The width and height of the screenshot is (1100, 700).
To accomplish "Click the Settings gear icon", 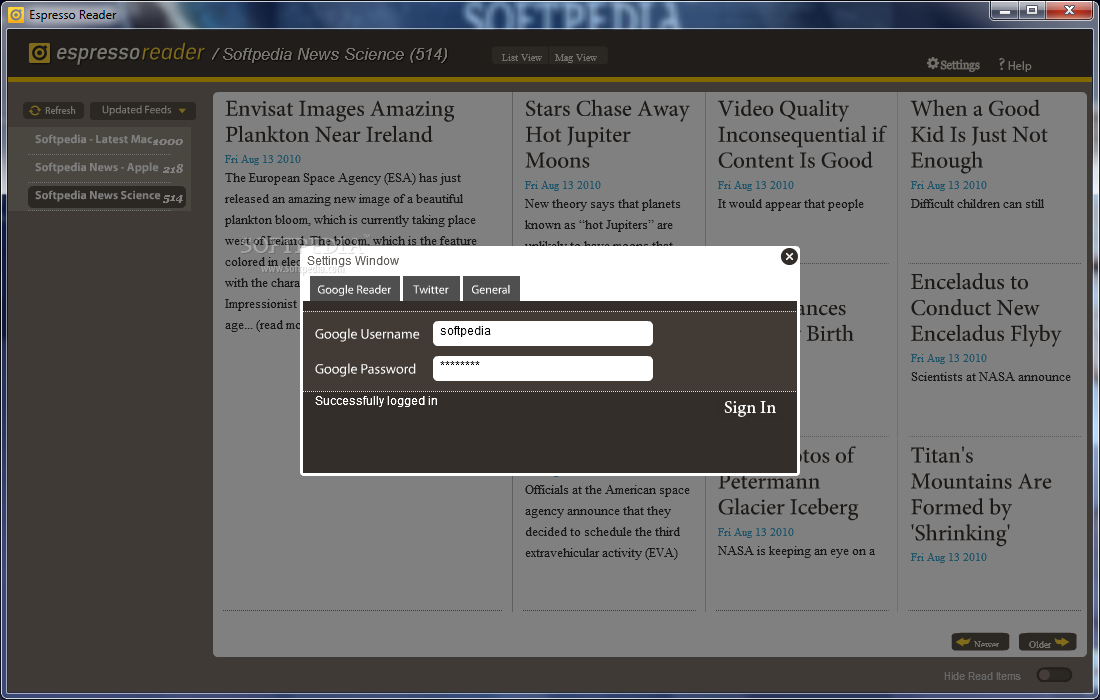I will click(933, 64).
